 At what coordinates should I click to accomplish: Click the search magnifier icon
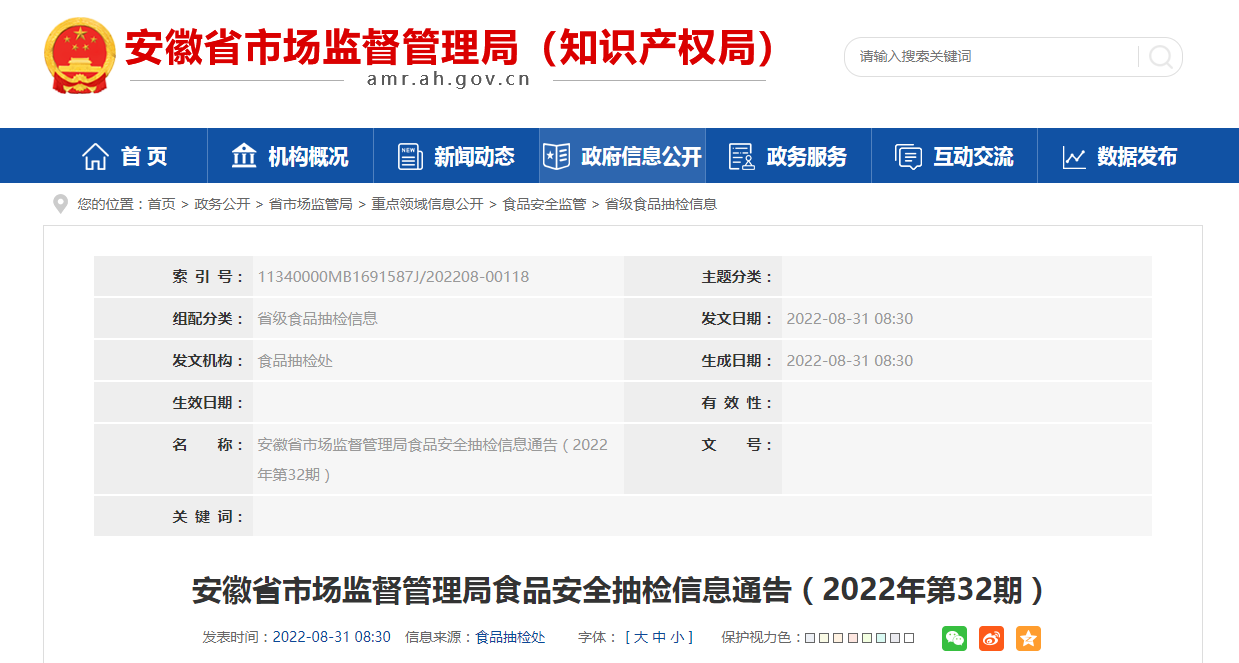(x=1160, y=57)
